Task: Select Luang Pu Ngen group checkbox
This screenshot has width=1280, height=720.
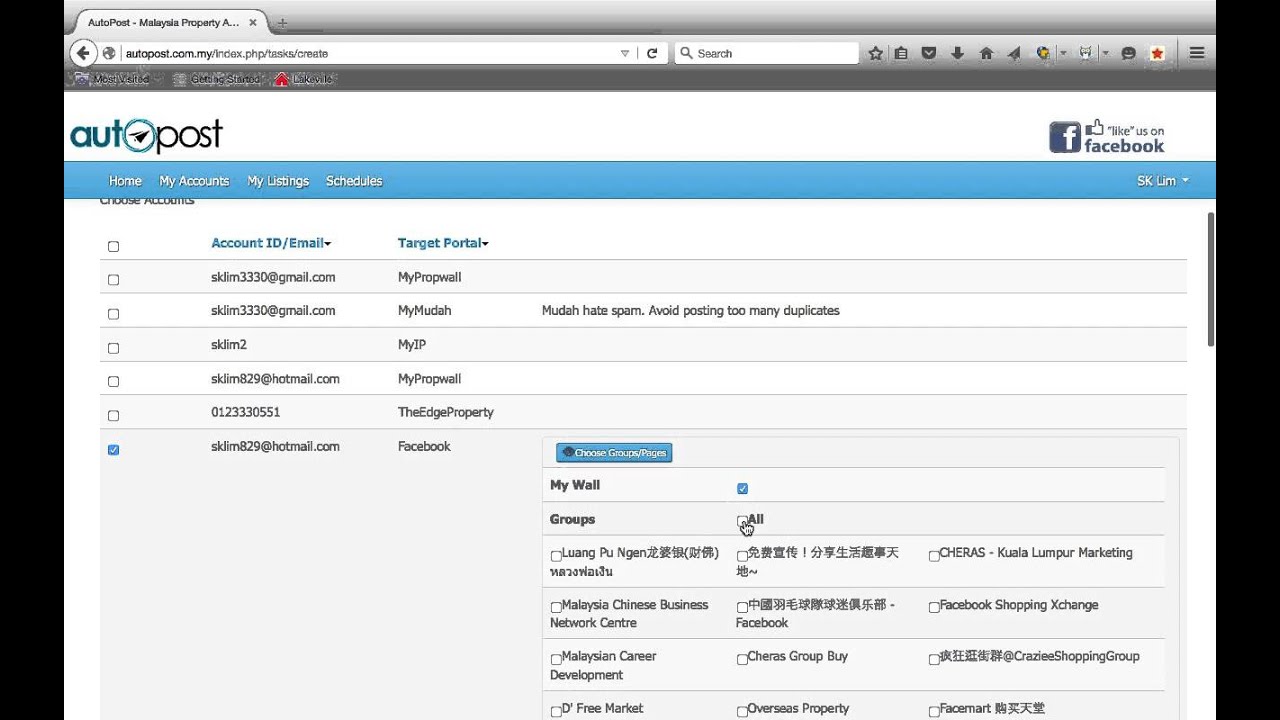Action: click(x=556, y=555)
